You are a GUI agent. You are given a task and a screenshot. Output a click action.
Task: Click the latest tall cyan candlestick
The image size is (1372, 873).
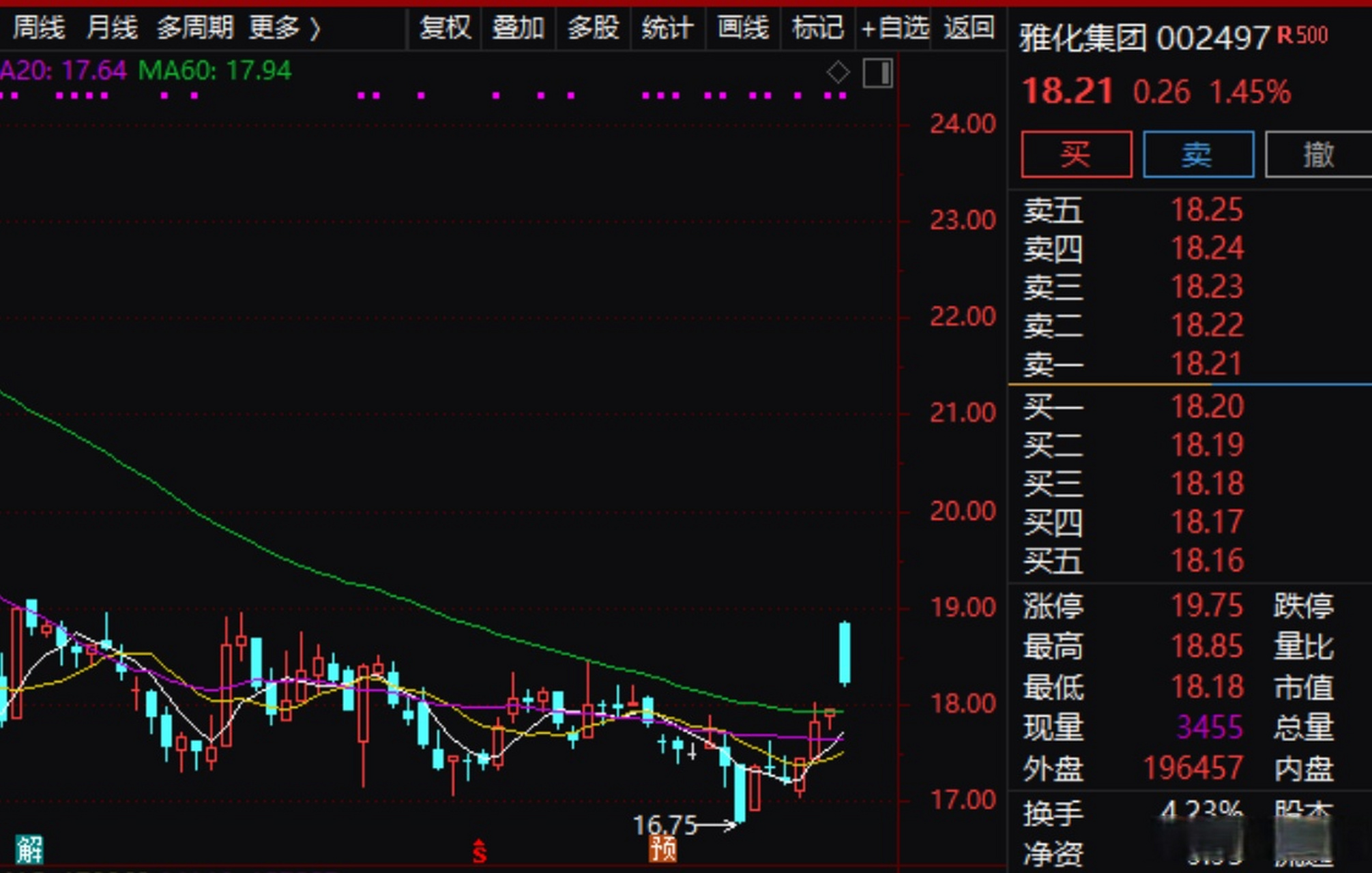[845, 653]
